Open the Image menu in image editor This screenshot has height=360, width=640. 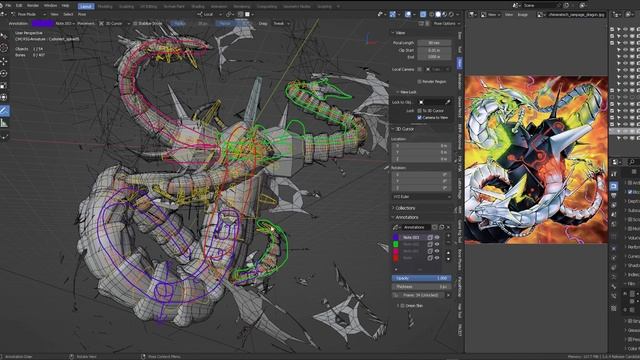[522, 14]
